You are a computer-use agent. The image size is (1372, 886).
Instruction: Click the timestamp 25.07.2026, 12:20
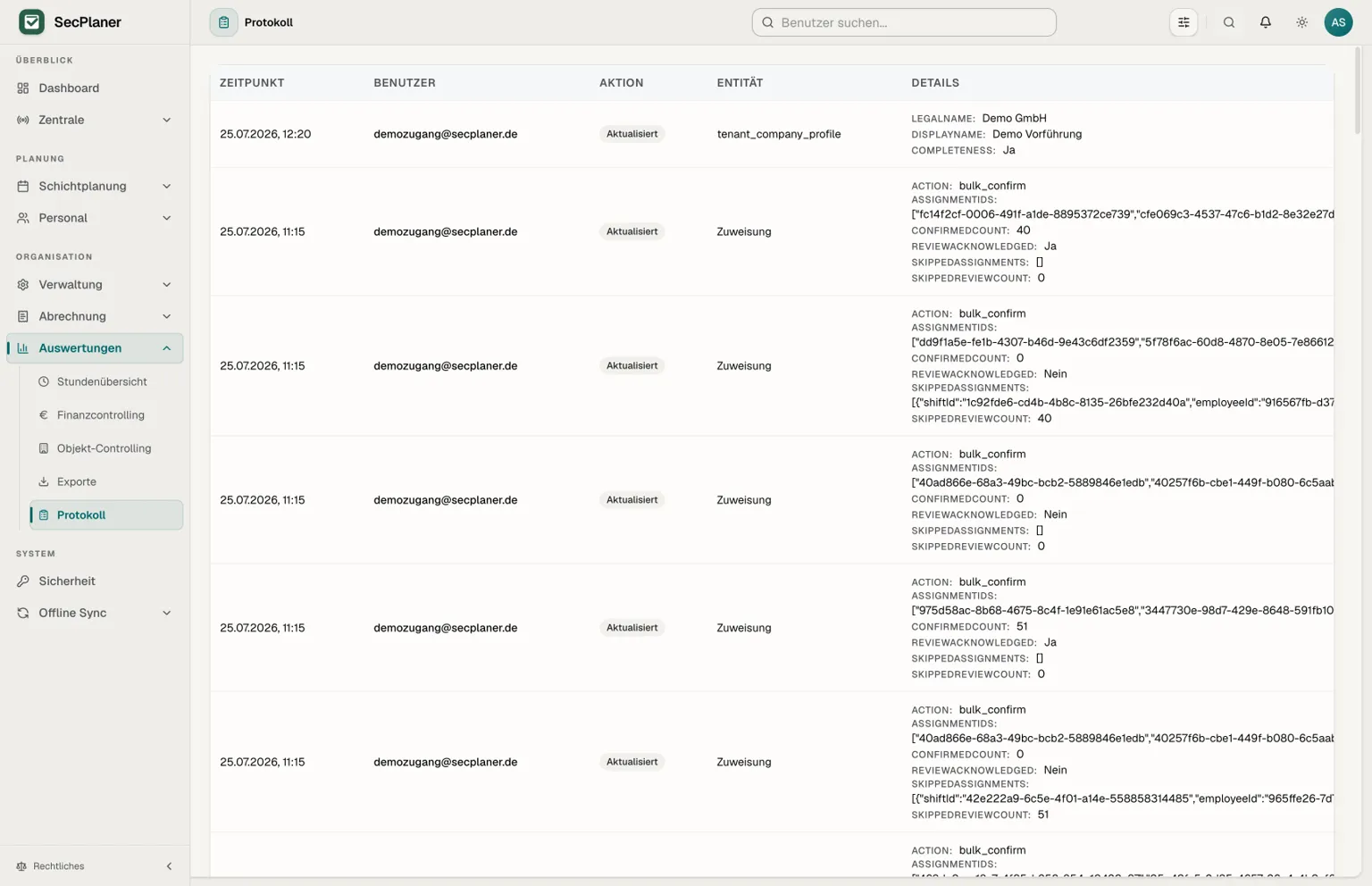click(x=265, y=134)
